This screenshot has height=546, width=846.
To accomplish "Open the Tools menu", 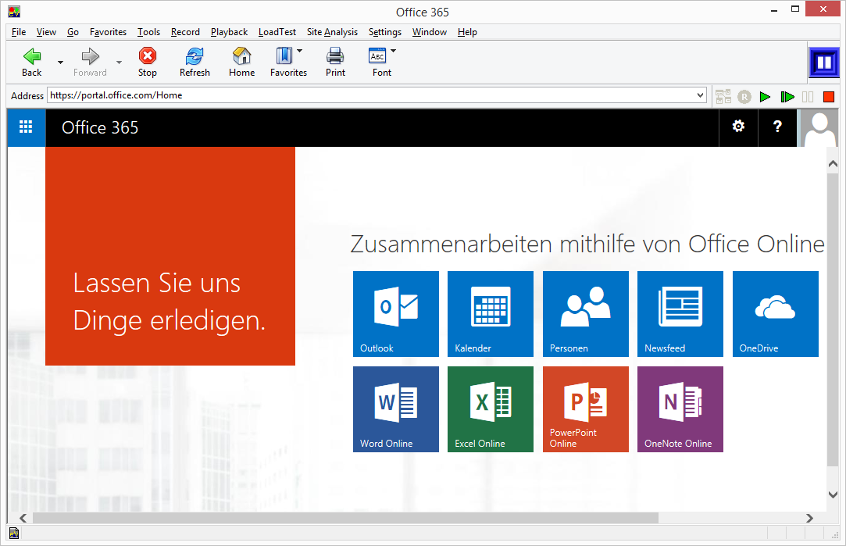I will point(148,32).
